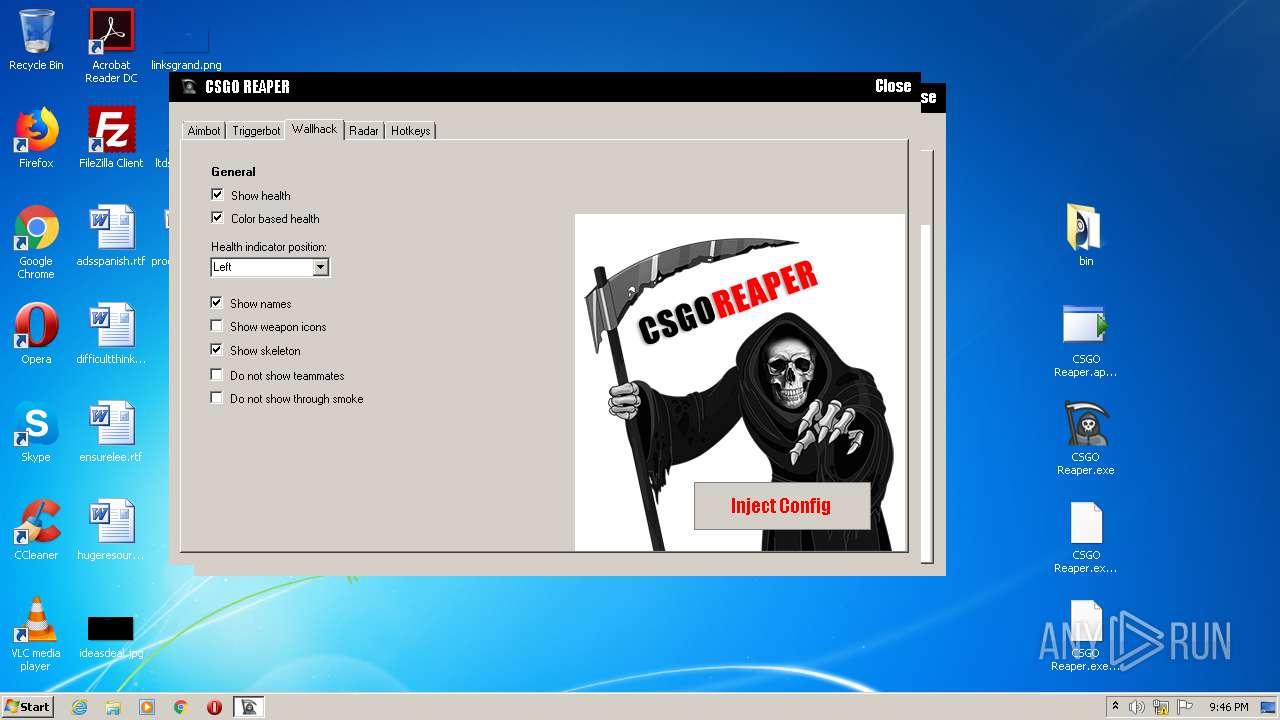
Task: Open ideasdeal.jpg image file
Action: pos(111,638)
